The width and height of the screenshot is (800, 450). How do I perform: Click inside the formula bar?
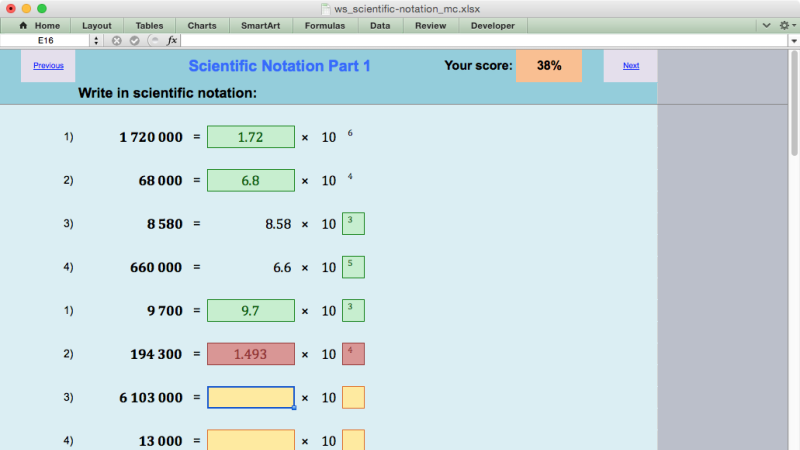pyautogui.click(x=484, y=40)
